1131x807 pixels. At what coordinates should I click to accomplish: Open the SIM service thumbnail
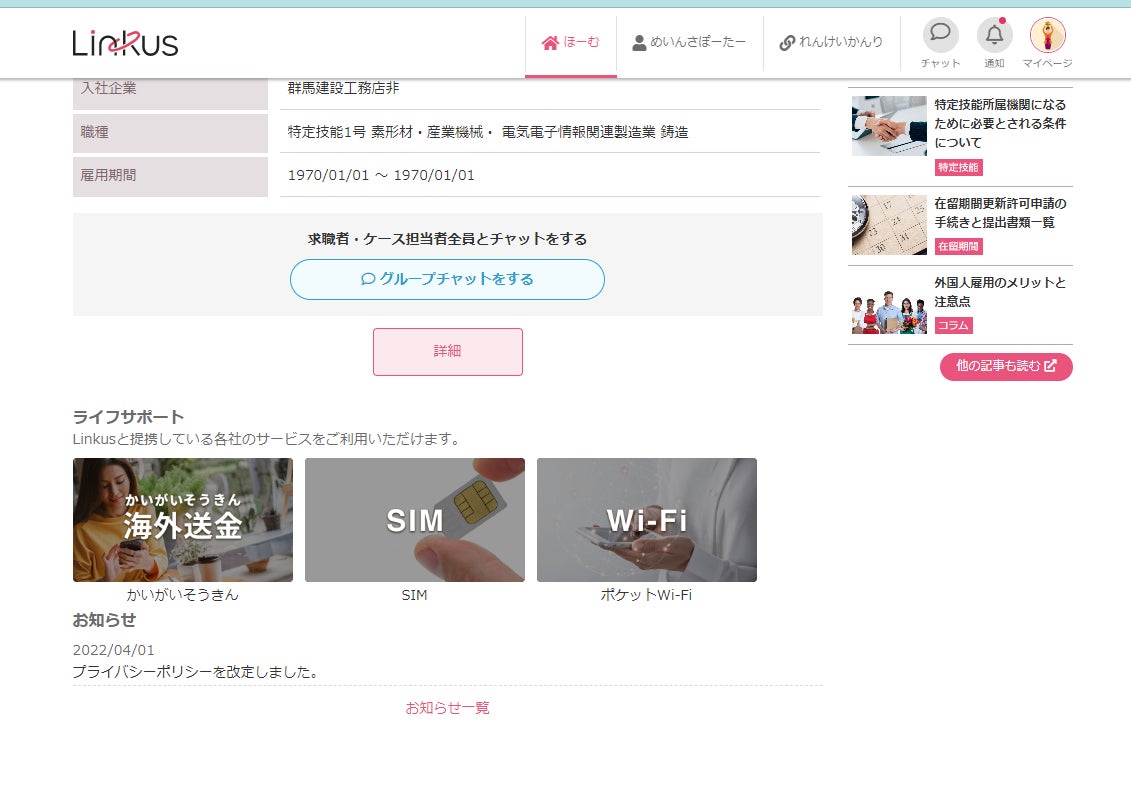point(415,519)
